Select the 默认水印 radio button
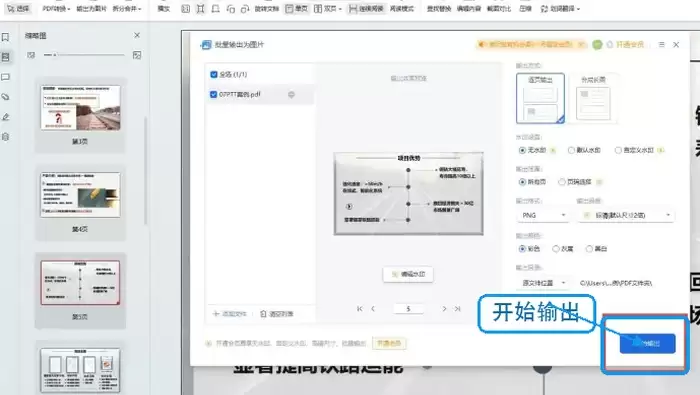This screenshot has width=700, height=395. pos(571,150)
